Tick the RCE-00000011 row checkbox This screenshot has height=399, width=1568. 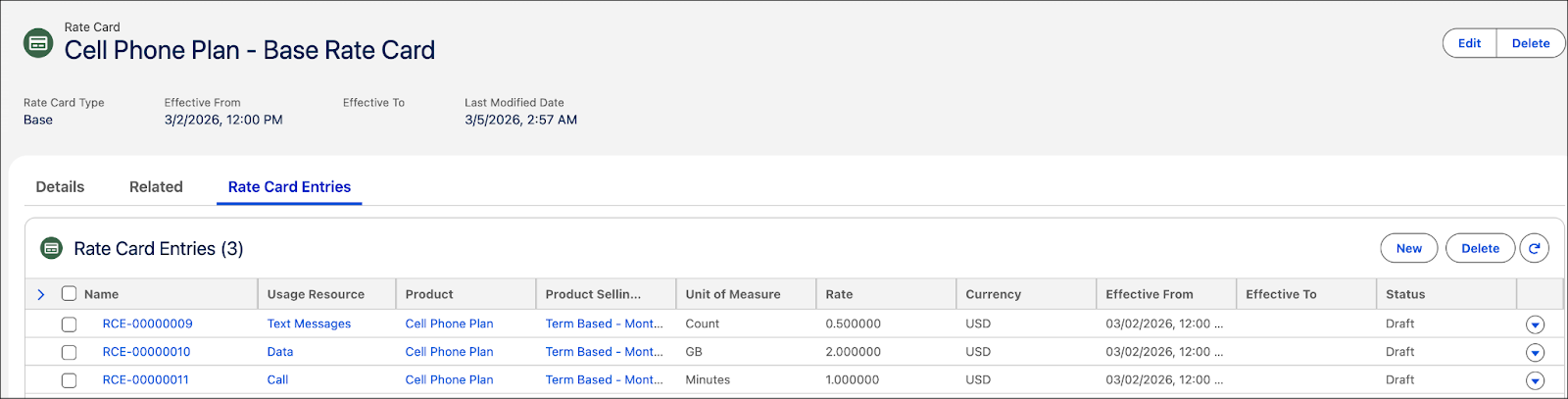point(69,380)
